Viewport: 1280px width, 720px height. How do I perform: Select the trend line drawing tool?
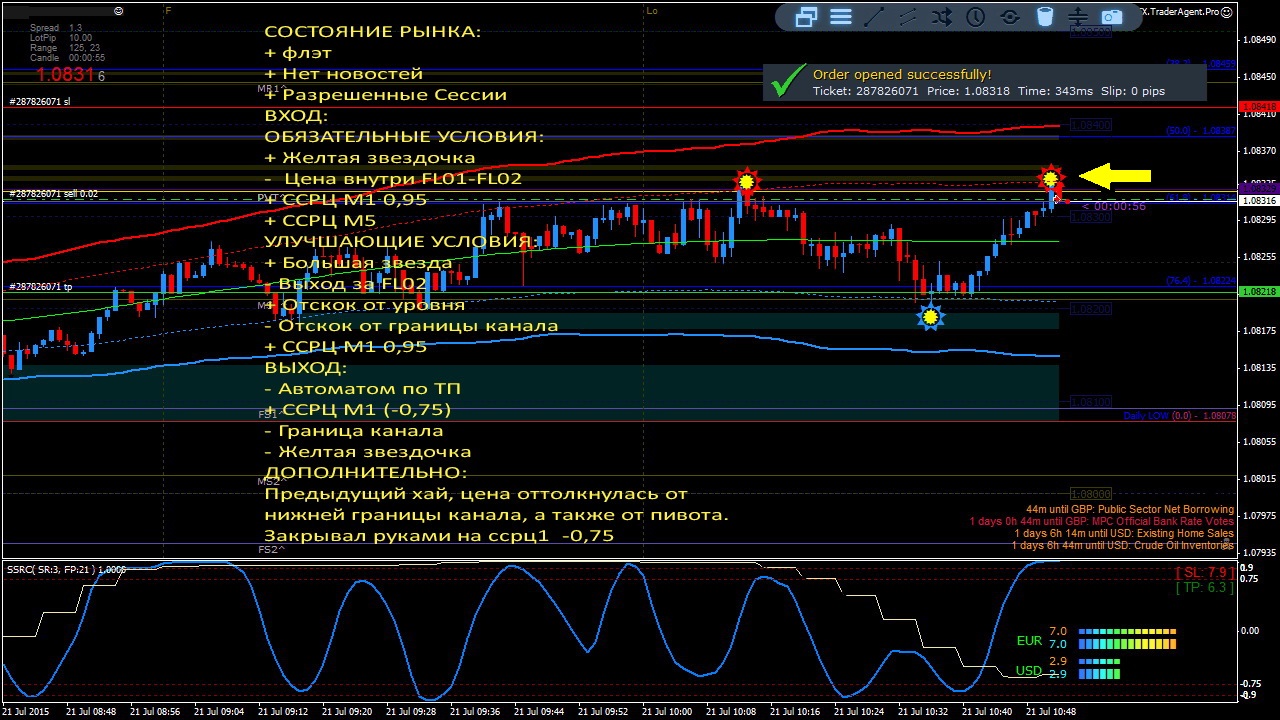click(x=874, y=16)
